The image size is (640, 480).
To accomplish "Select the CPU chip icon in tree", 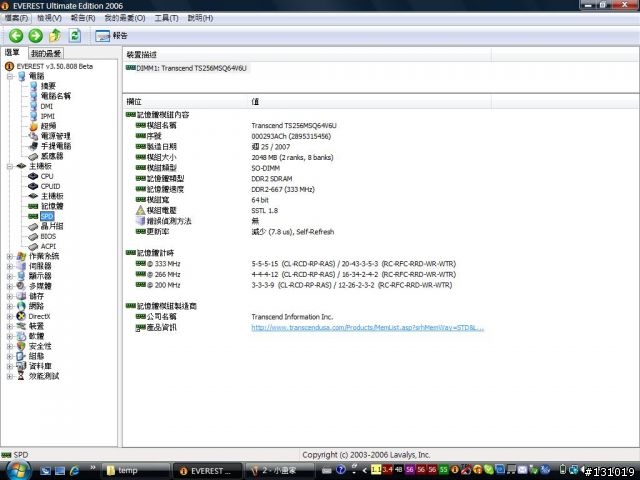I will pos(33,176).
